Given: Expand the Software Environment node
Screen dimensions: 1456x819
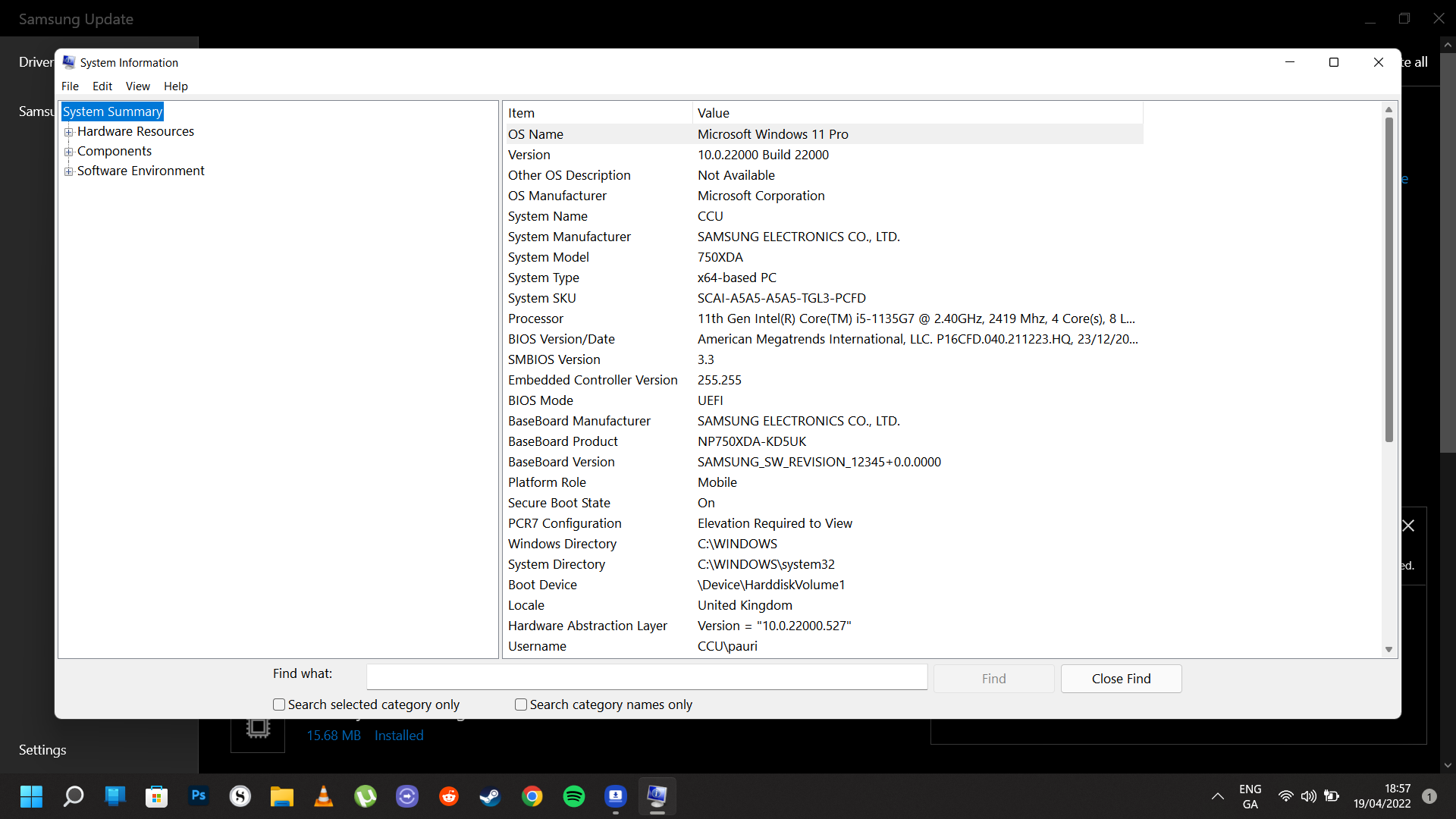Looking at the screenshot, I should coord(69,171).
